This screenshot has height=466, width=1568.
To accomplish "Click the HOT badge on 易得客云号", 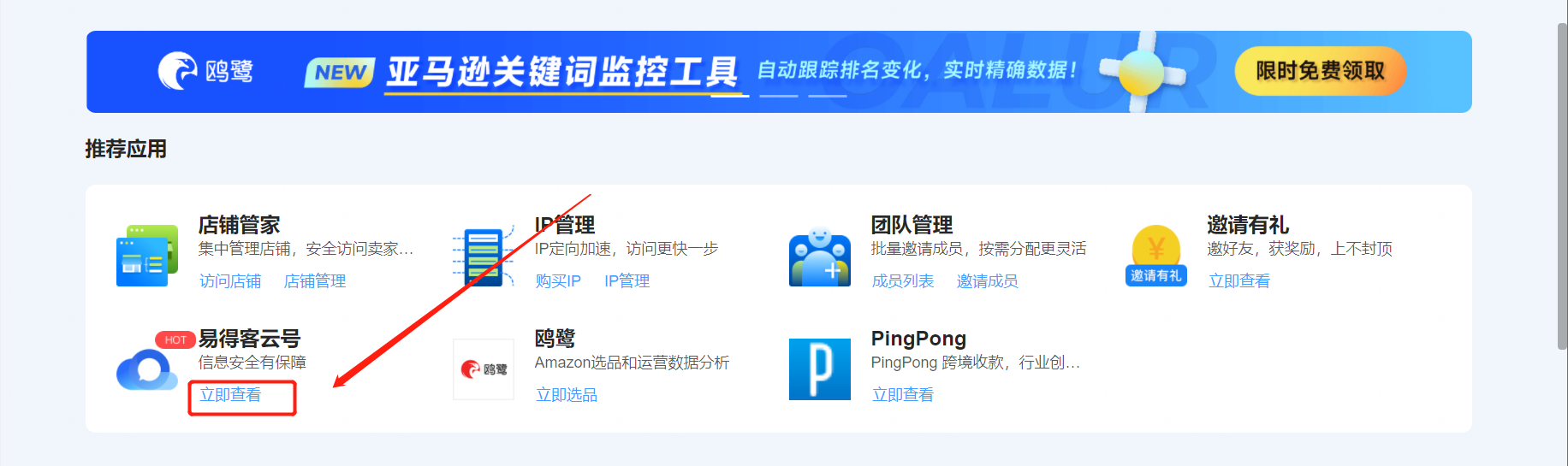I will click(x=175, y=339).
